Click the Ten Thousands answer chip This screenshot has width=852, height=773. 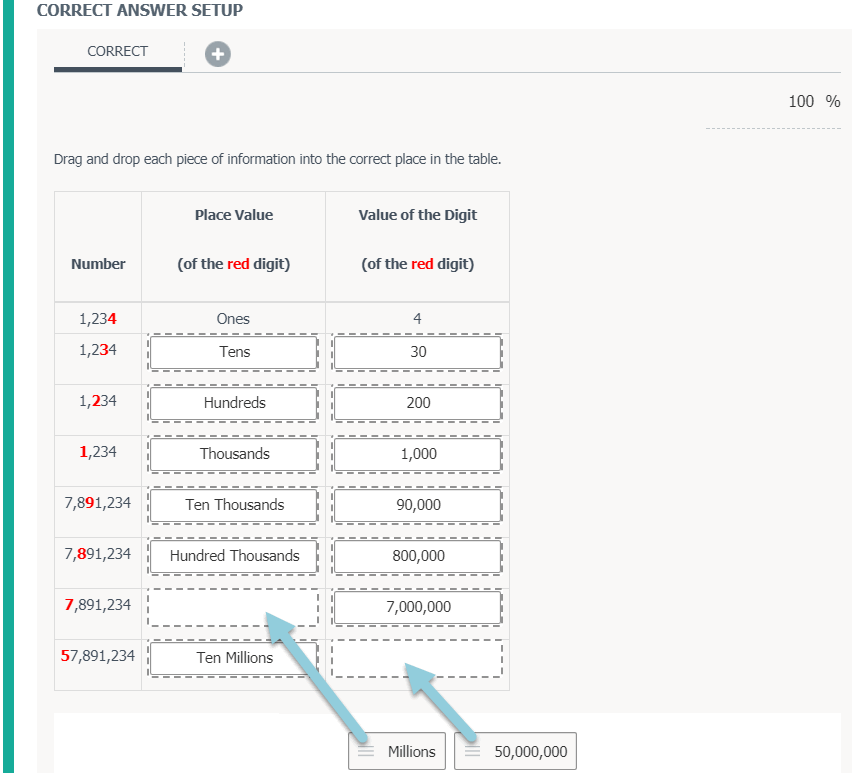pyautogui.click(x=234, y=505)
